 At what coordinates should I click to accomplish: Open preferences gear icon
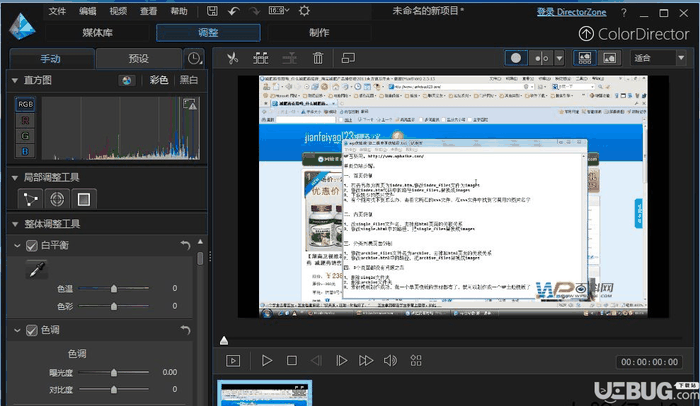(x=304, y=11)
